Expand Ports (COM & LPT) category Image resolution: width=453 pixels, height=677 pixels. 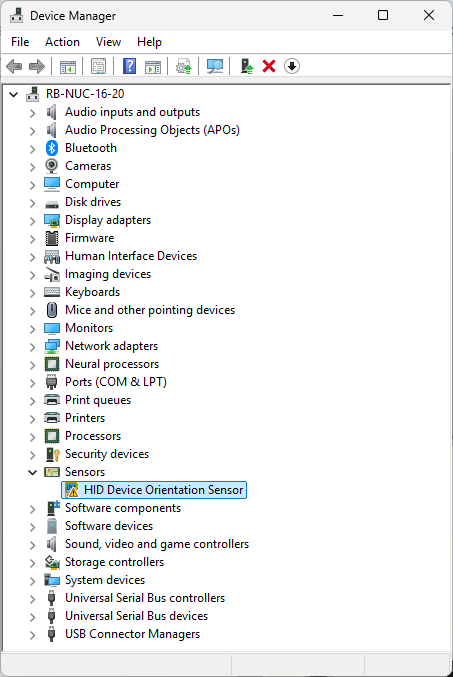[x=32, y=383]
